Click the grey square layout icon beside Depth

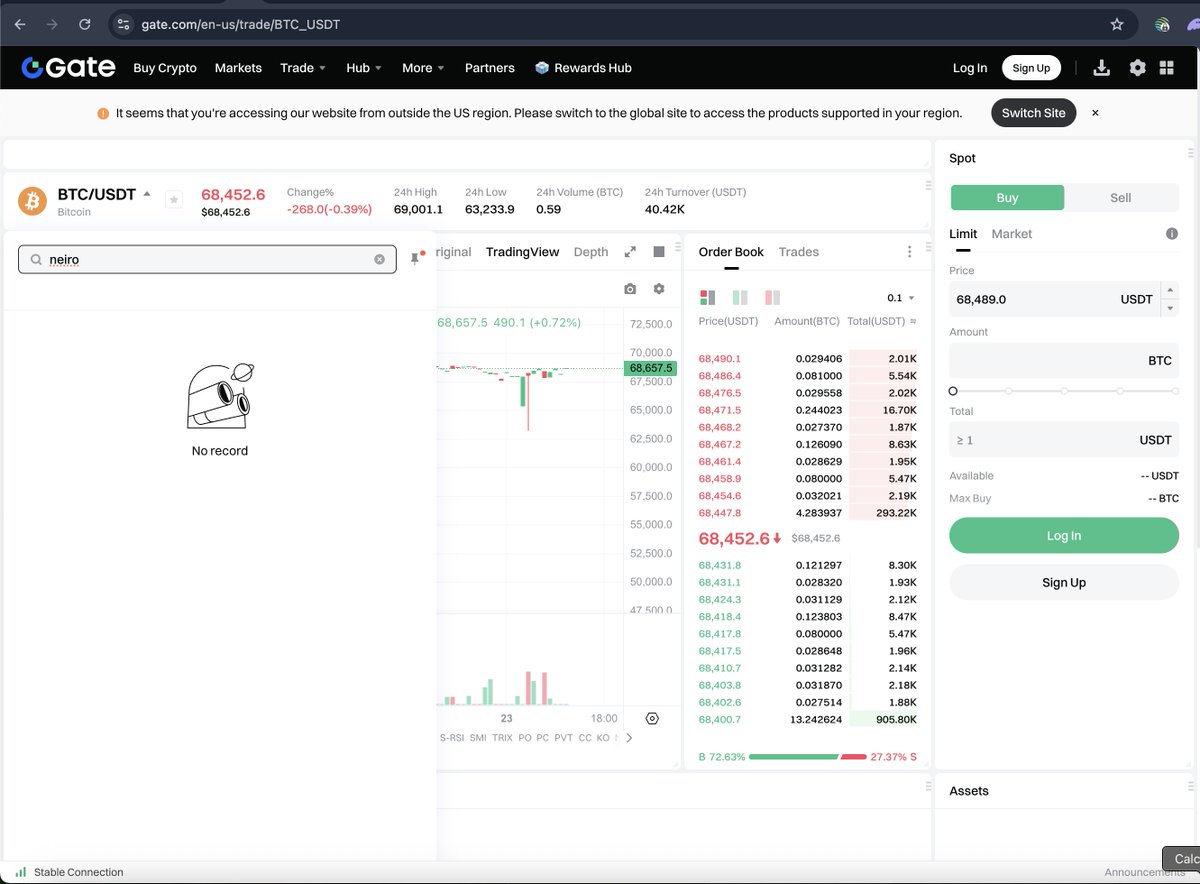[659, 252]
